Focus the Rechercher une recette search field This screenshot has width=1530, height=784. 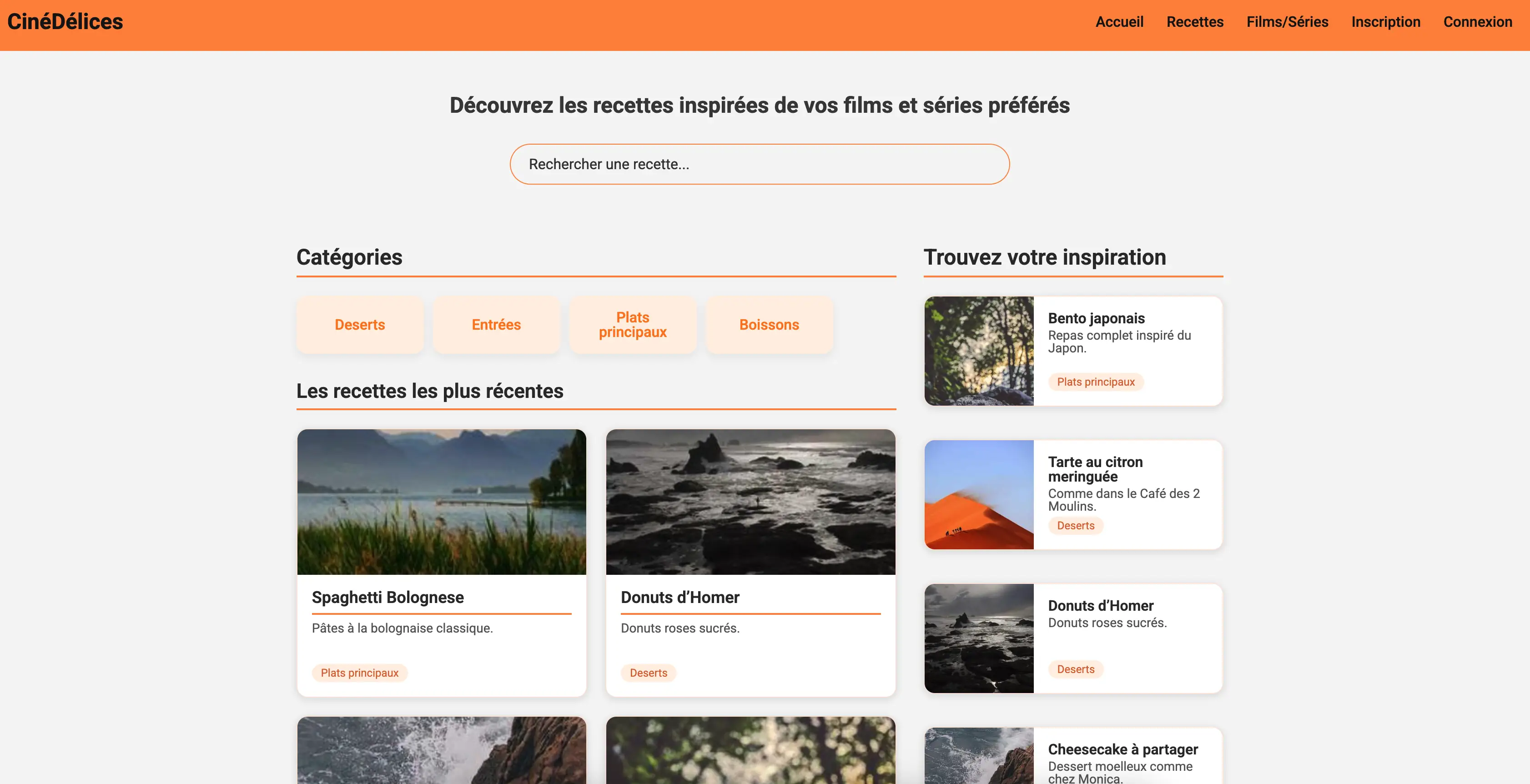point(759,164)
